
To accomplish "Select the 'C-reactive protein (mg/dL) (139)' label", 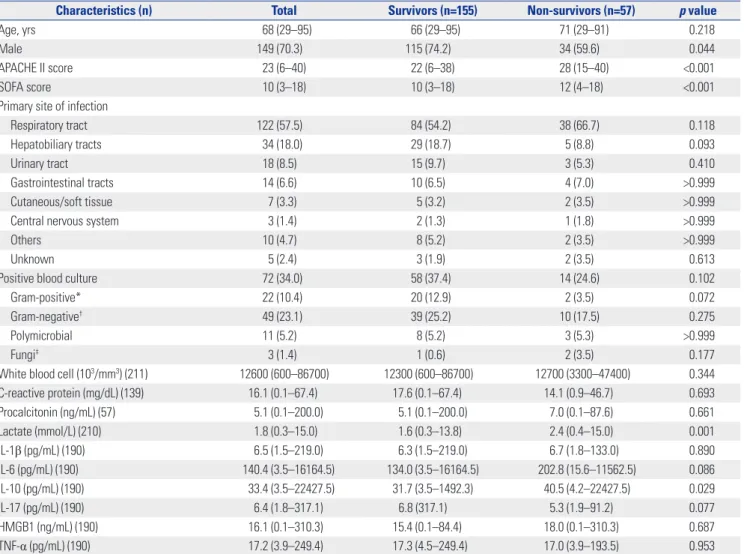I will click(x=72, y=393).
